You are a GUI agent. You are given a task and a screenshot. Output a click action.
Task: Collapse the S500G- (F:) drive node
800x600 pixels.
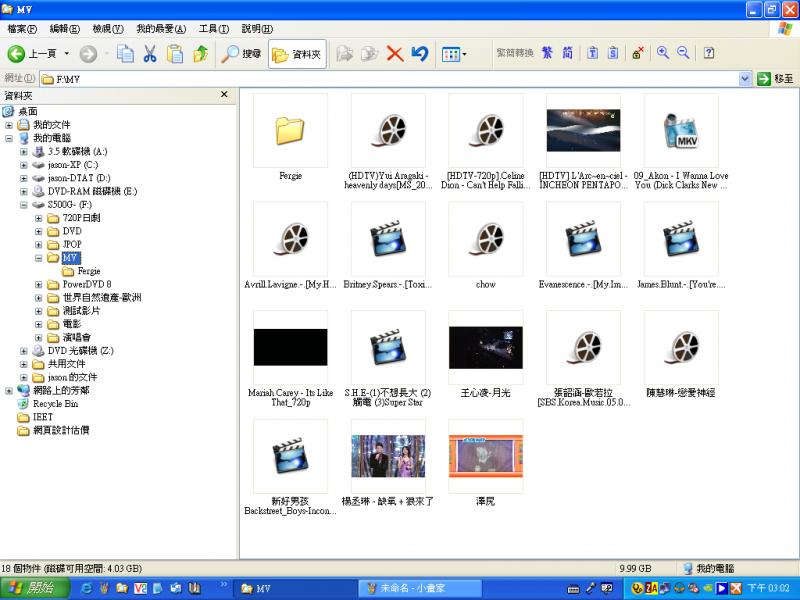click(24, 204)
